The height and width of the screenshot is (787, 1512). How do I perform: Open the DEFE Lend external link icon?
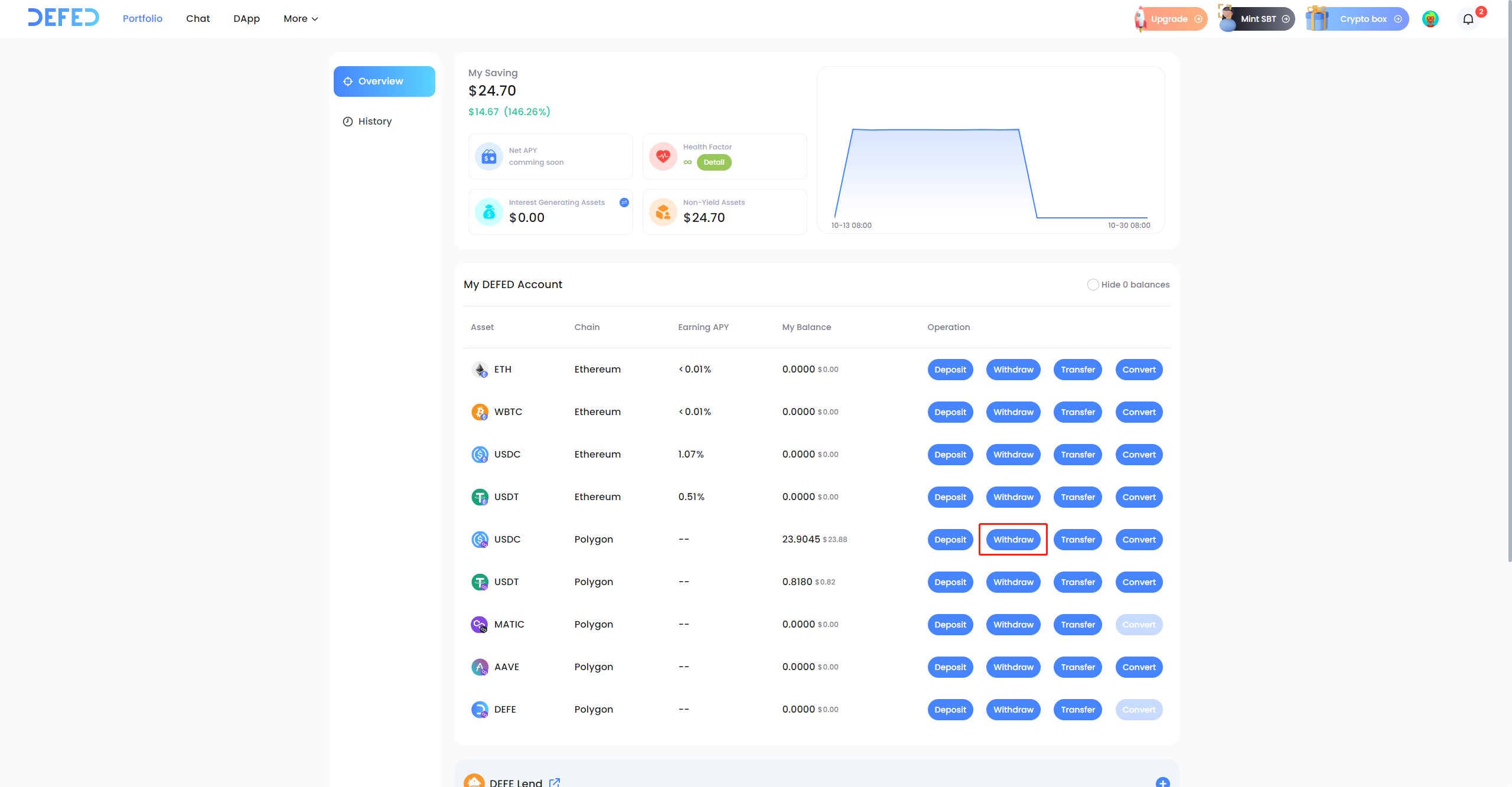tap(554, 782)
